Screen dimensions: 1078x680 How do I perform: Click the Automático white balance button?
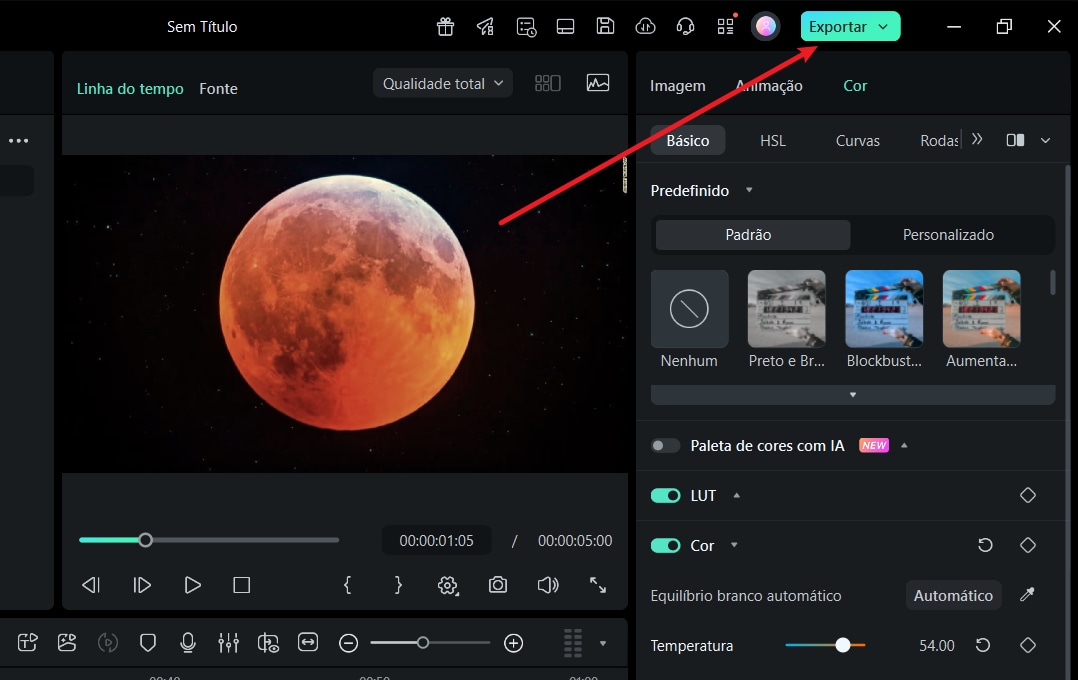click(952, 595)
